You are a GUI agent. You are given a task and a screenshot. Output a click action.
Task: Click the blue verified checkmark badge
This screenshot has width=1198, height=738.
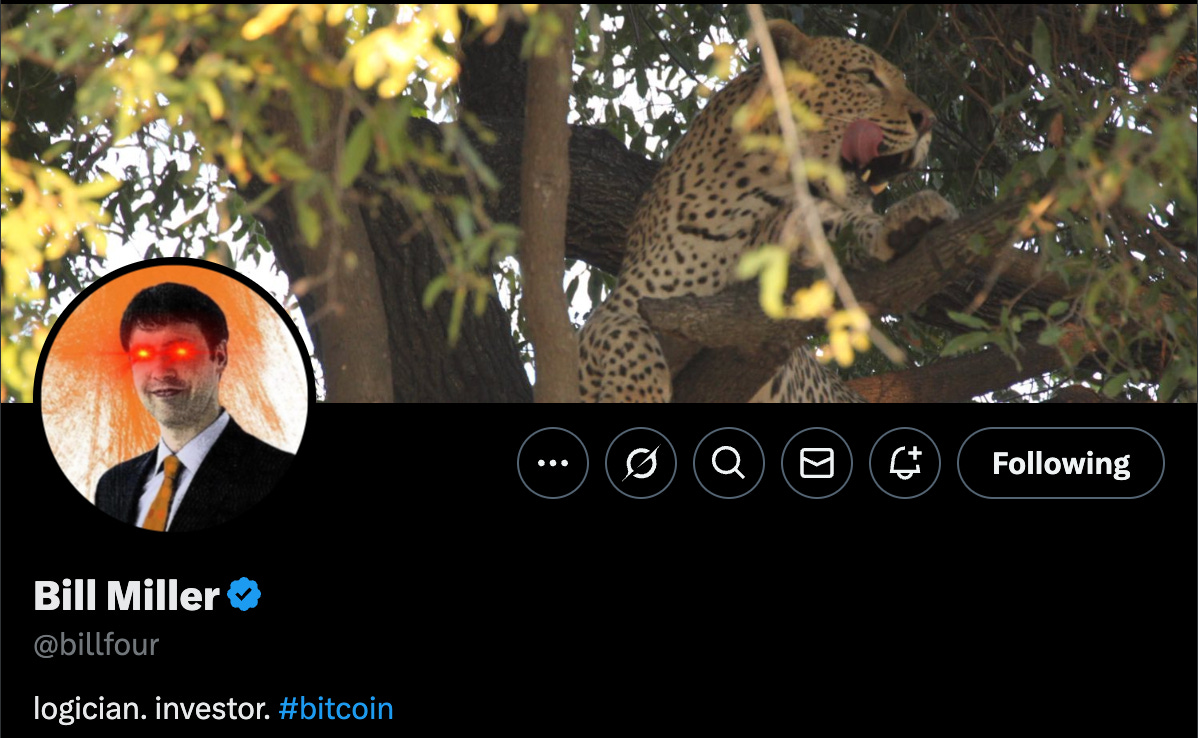pos(244,594)
